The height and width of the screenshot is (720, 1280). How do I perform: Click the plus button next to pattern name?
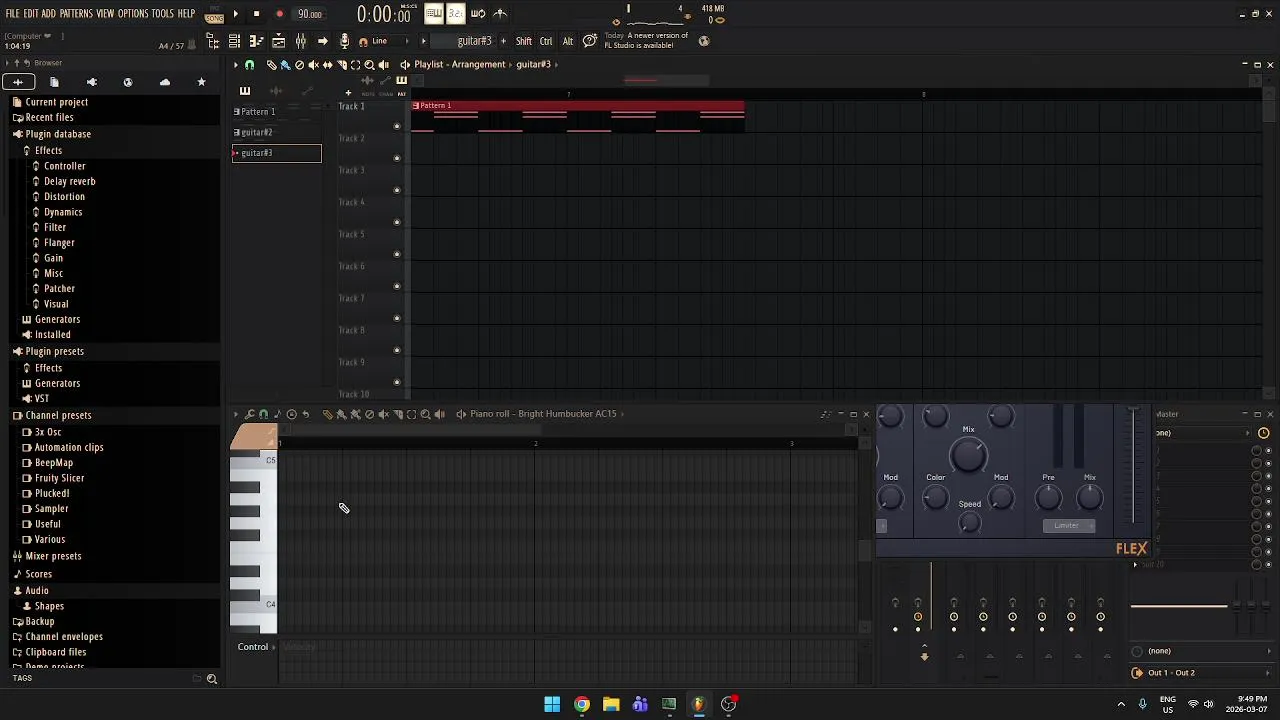coord(503,41)
